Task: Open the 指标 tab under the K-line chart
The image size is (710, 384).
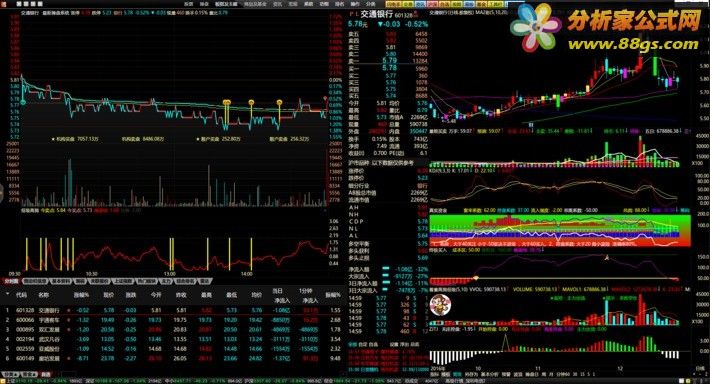Action: [434, 374]
